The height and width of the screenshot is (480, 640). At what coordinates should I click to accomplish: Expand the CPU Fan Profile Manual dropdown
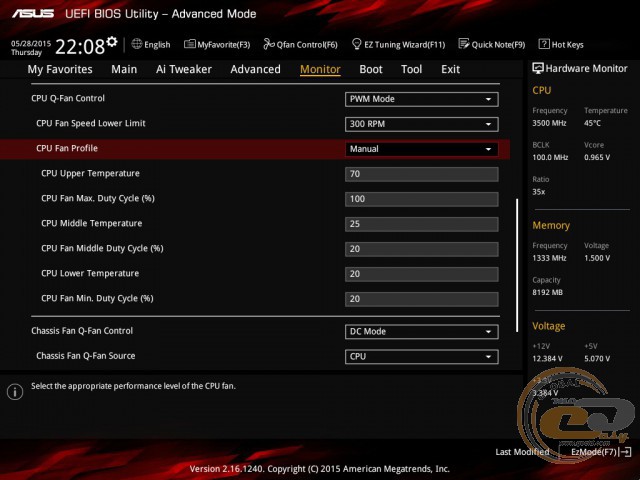click(x=422, y=149)
